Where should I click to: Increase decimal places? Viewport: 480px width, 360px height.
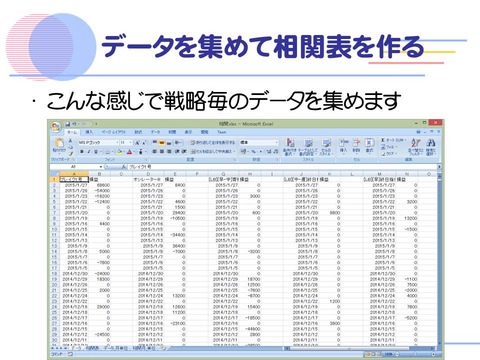pos(269,152)
